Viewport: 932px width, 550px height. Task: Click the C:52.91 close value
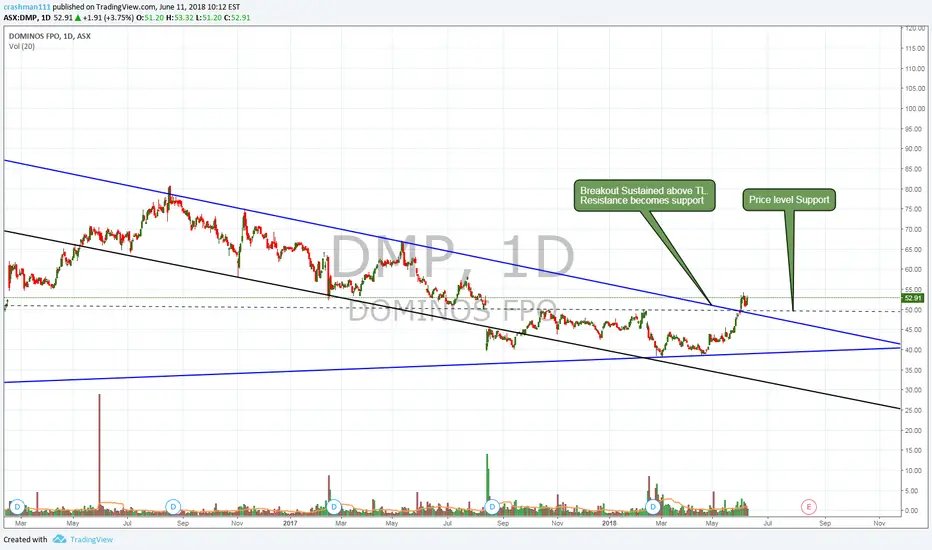237,18
